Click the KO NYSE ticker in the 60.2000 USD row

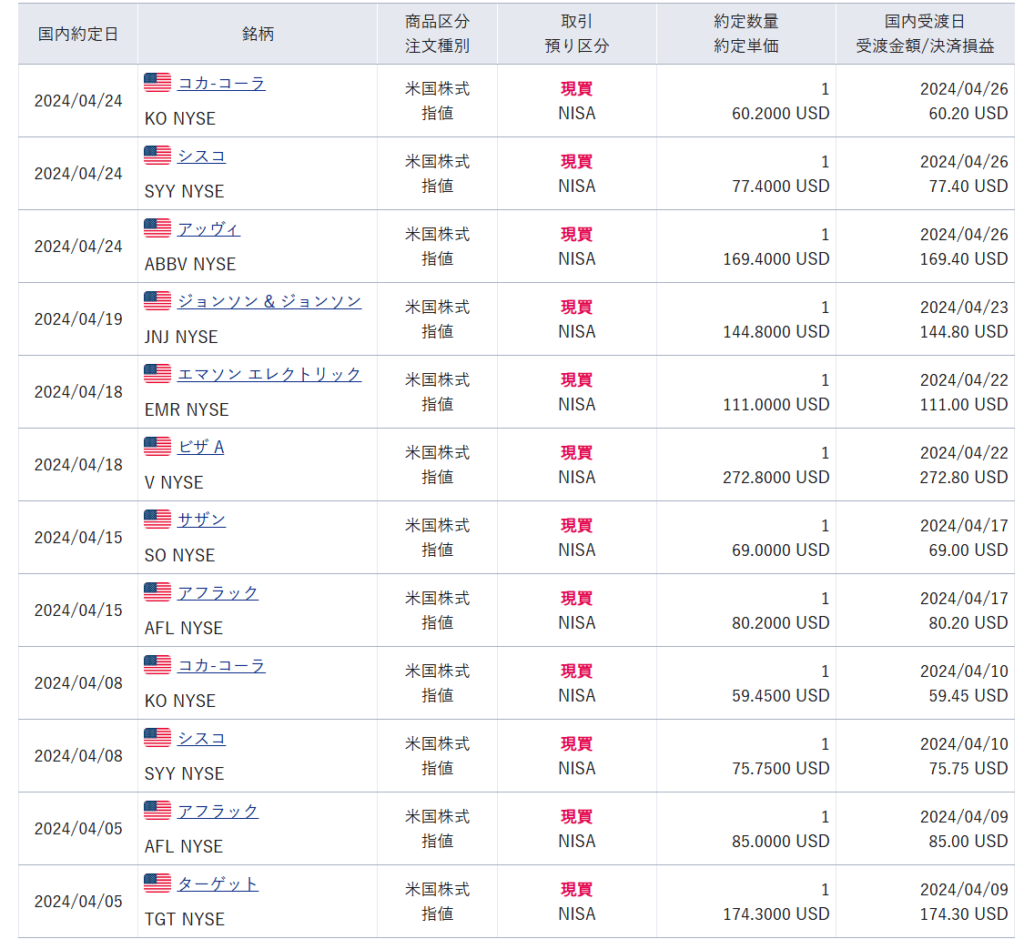point(180,119)
